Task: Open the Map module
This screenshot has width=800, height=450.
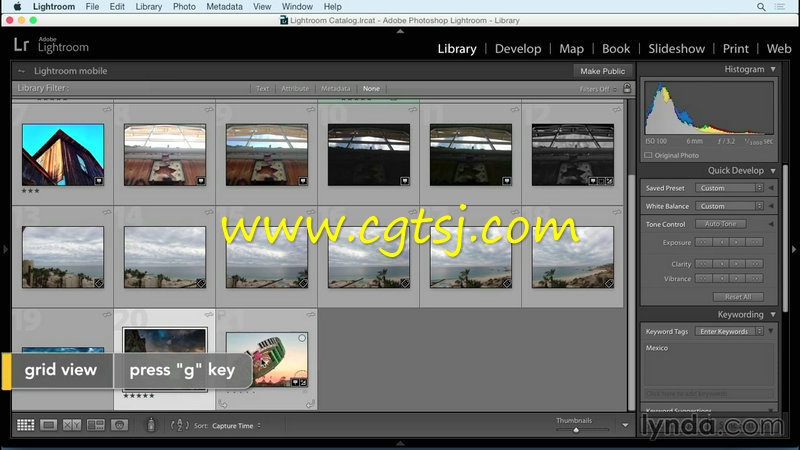Action: point(571,48)
